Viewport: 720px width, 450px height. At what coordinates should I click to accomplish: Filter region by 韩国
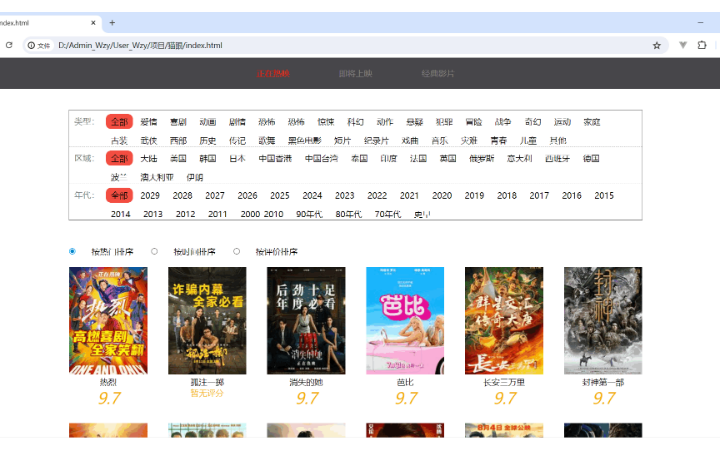tap(208, 158)
